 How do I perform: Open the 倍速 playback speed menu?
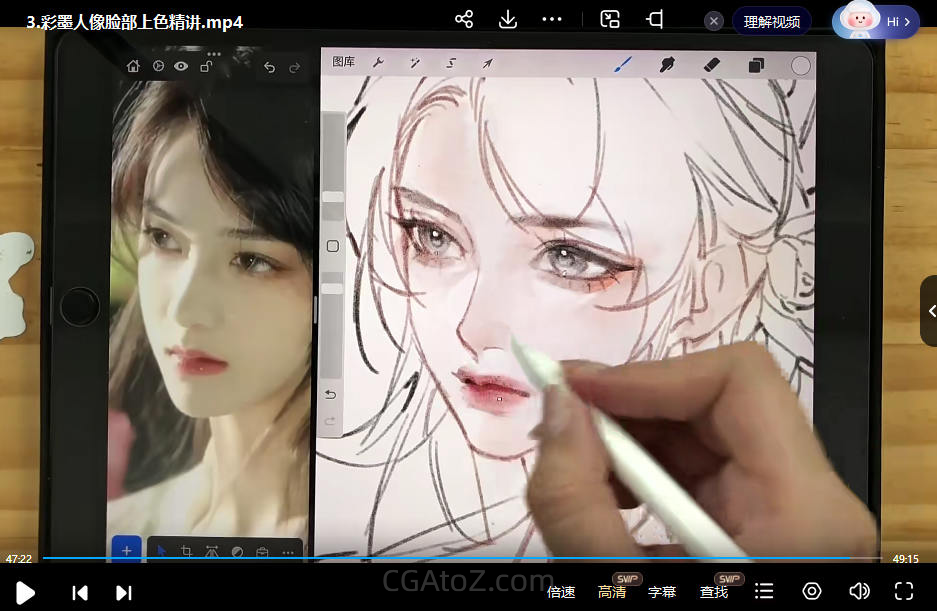click(x=561, y=592)
